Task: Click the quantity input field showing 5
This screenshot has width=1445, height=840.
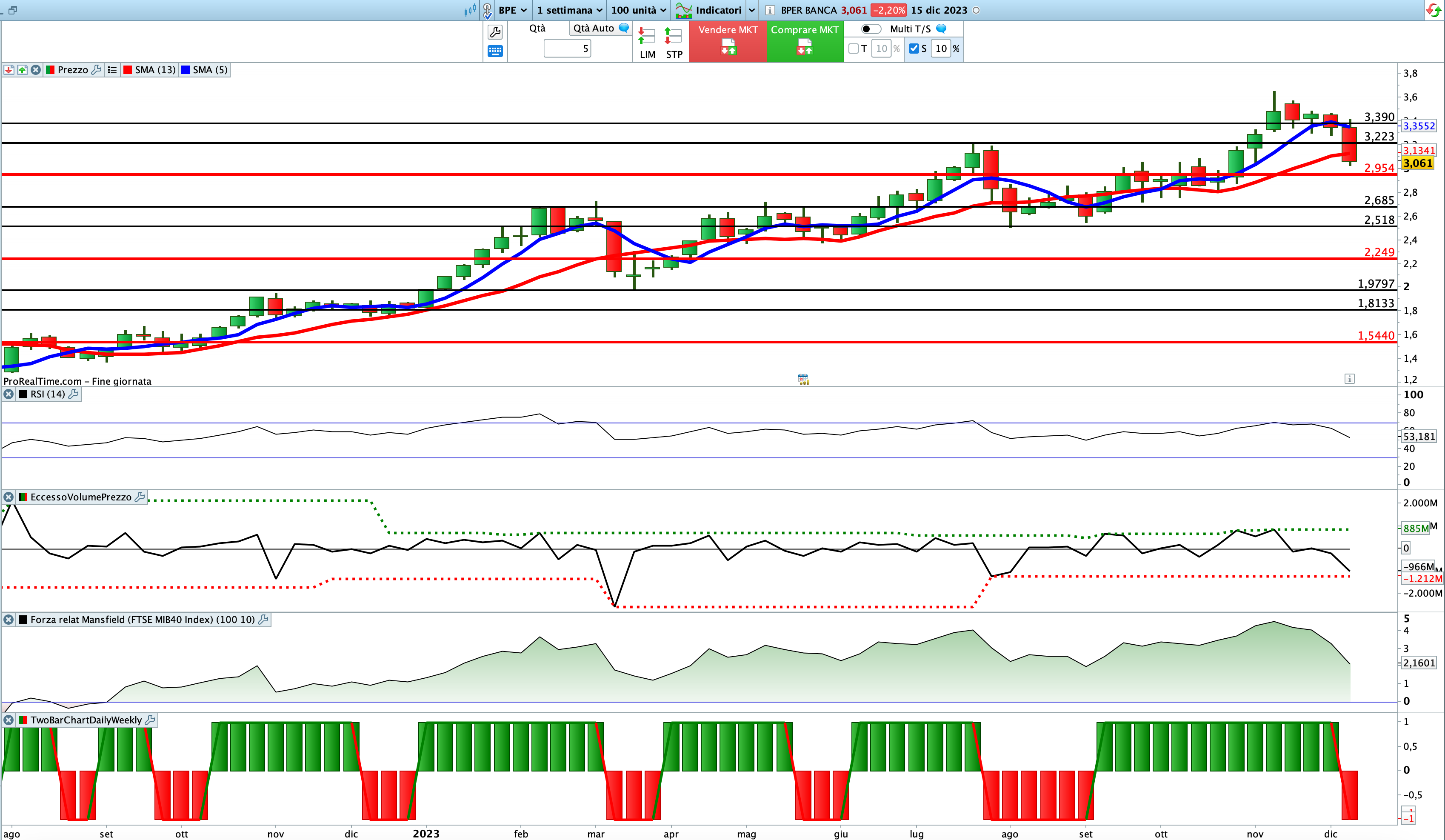Action: [566, 49]
